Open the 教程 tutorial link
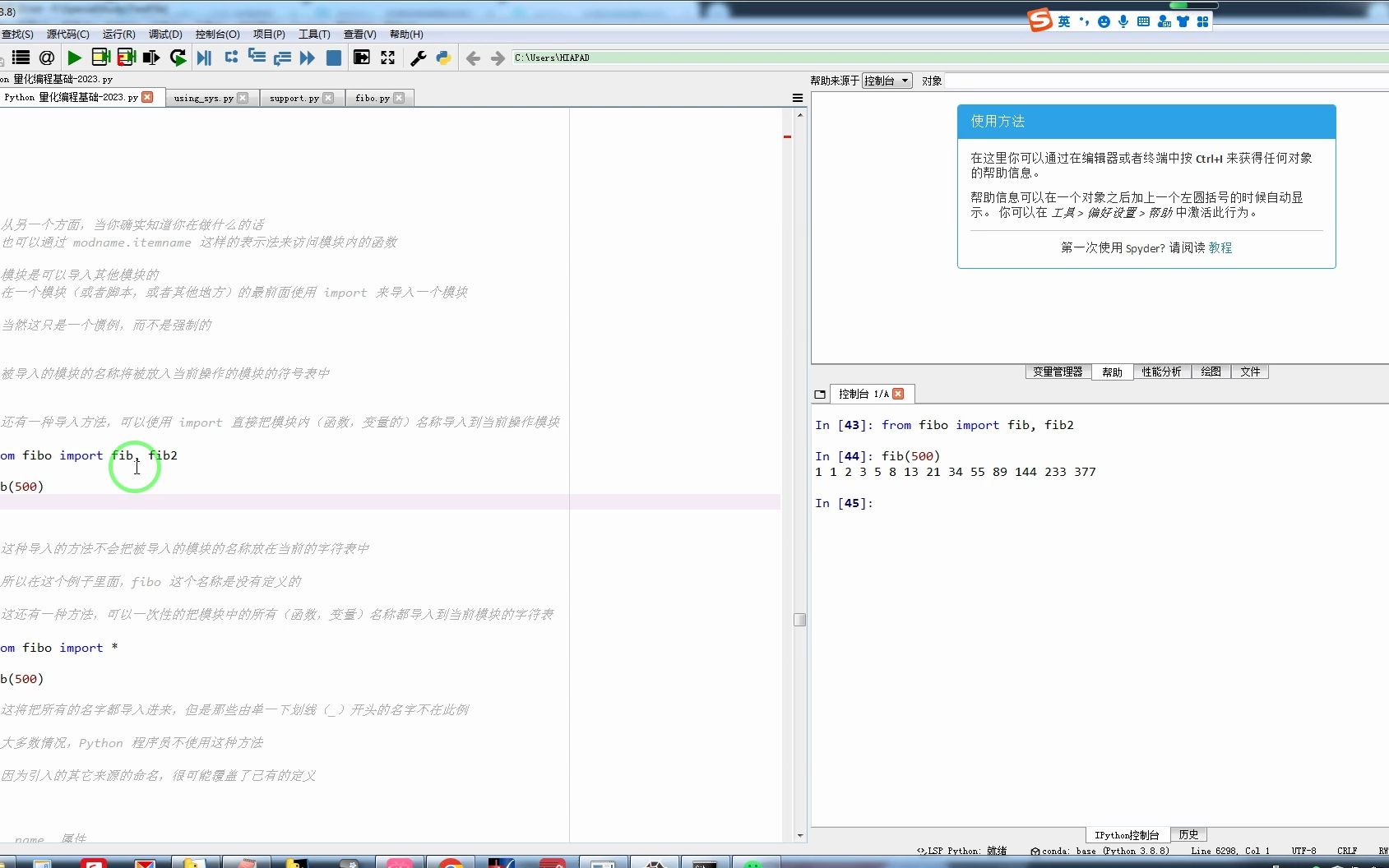Screen dimensions: 1389x868 click(x=1220, y=247)
